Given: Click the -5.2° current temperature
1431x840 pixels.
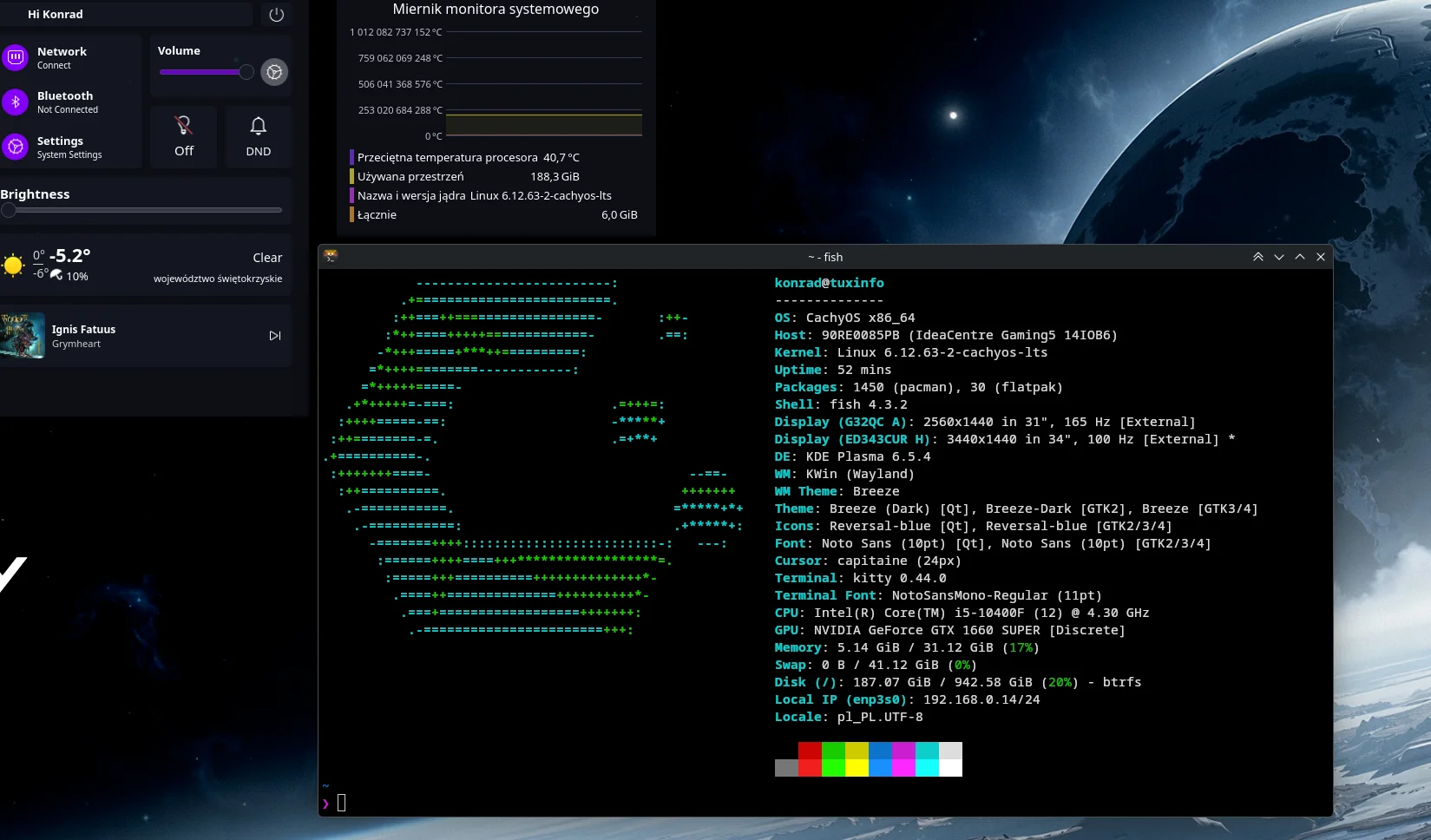Looking at the screenshot, I should [x=69, y=256].
